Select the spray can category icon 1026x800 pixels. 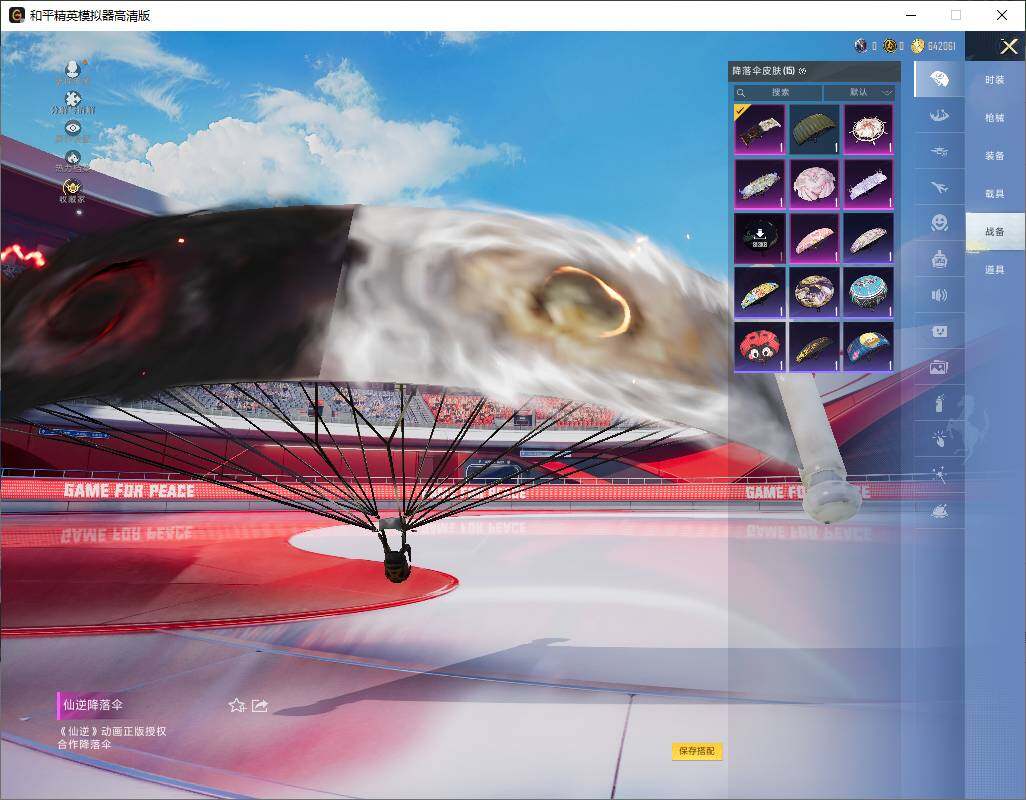point(939,403)
